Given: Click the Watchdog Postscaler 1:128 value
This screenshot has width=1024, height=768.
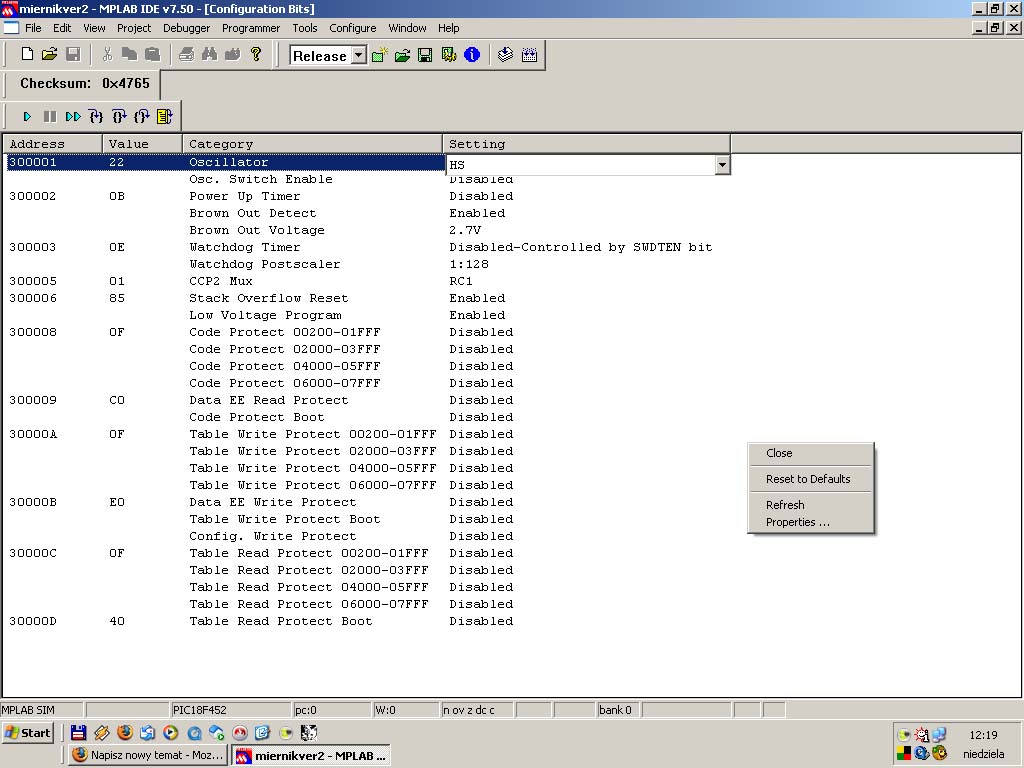Looking at the screenshot, I should click(x=469, y=264).
